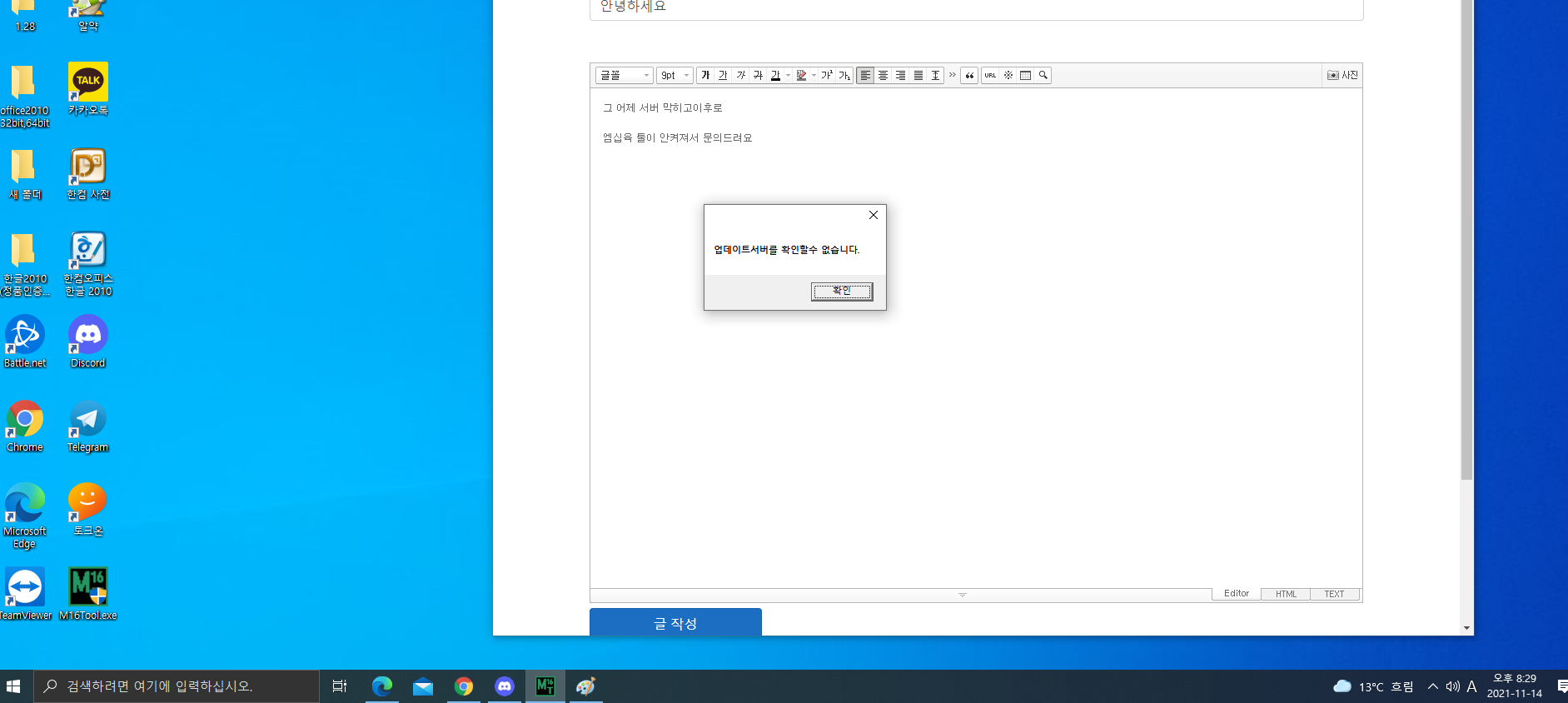Open the font family dropdown
This screenshot has height=703, width=1568.
click(x=624, y=76)
